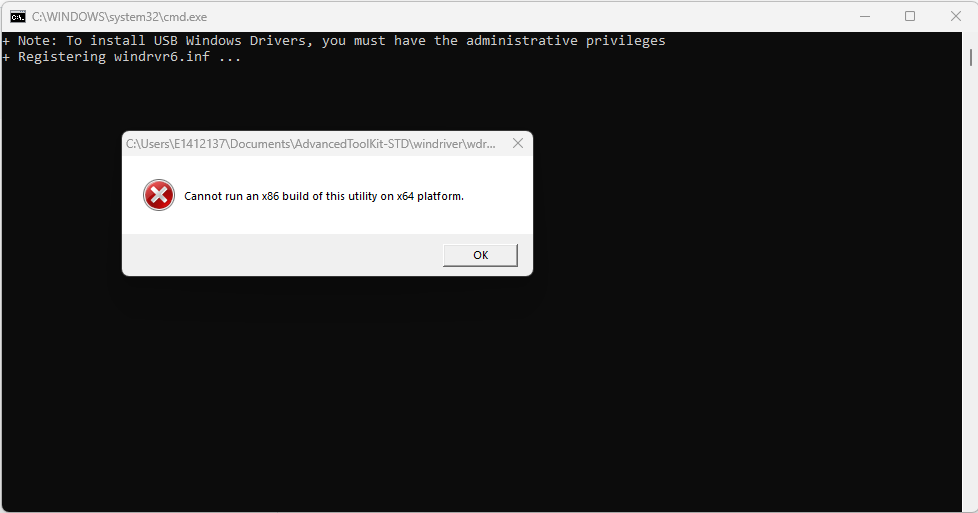Click the C:\WINDOWS\system32\cmd.exe title text

120,17
